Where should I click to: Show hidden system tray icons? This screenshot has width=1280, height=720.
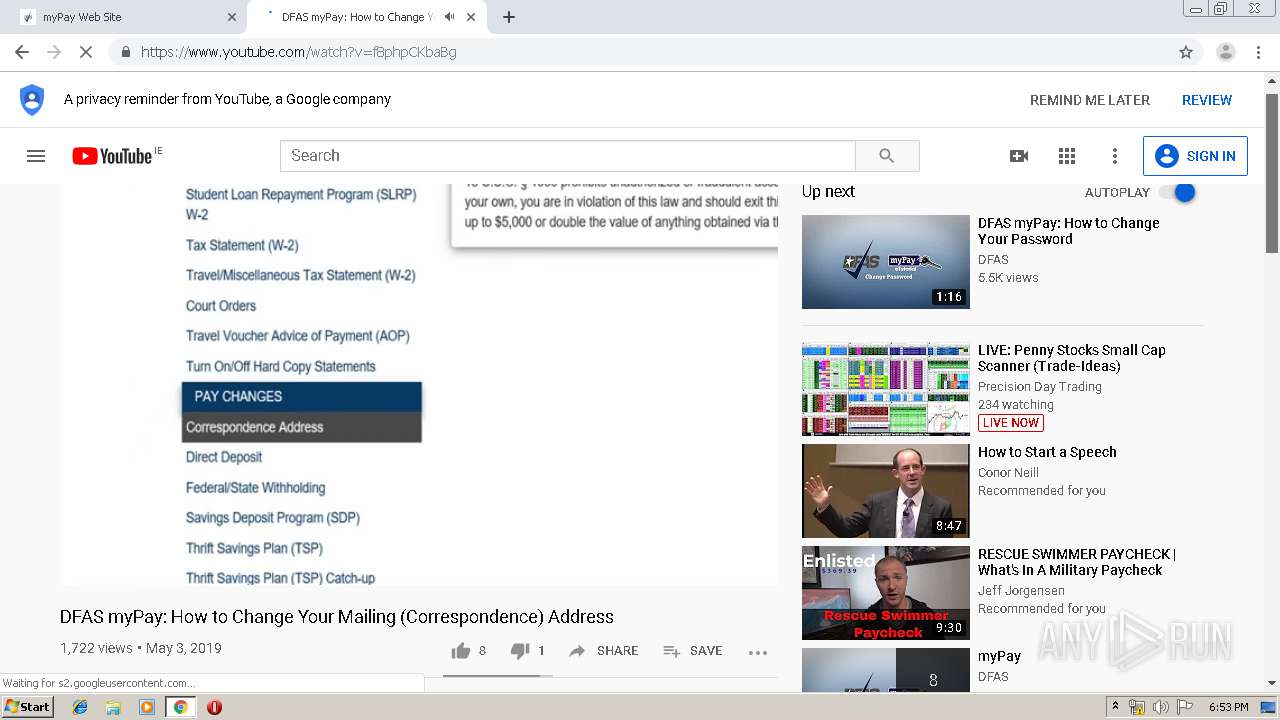[x=1115, y=707]
